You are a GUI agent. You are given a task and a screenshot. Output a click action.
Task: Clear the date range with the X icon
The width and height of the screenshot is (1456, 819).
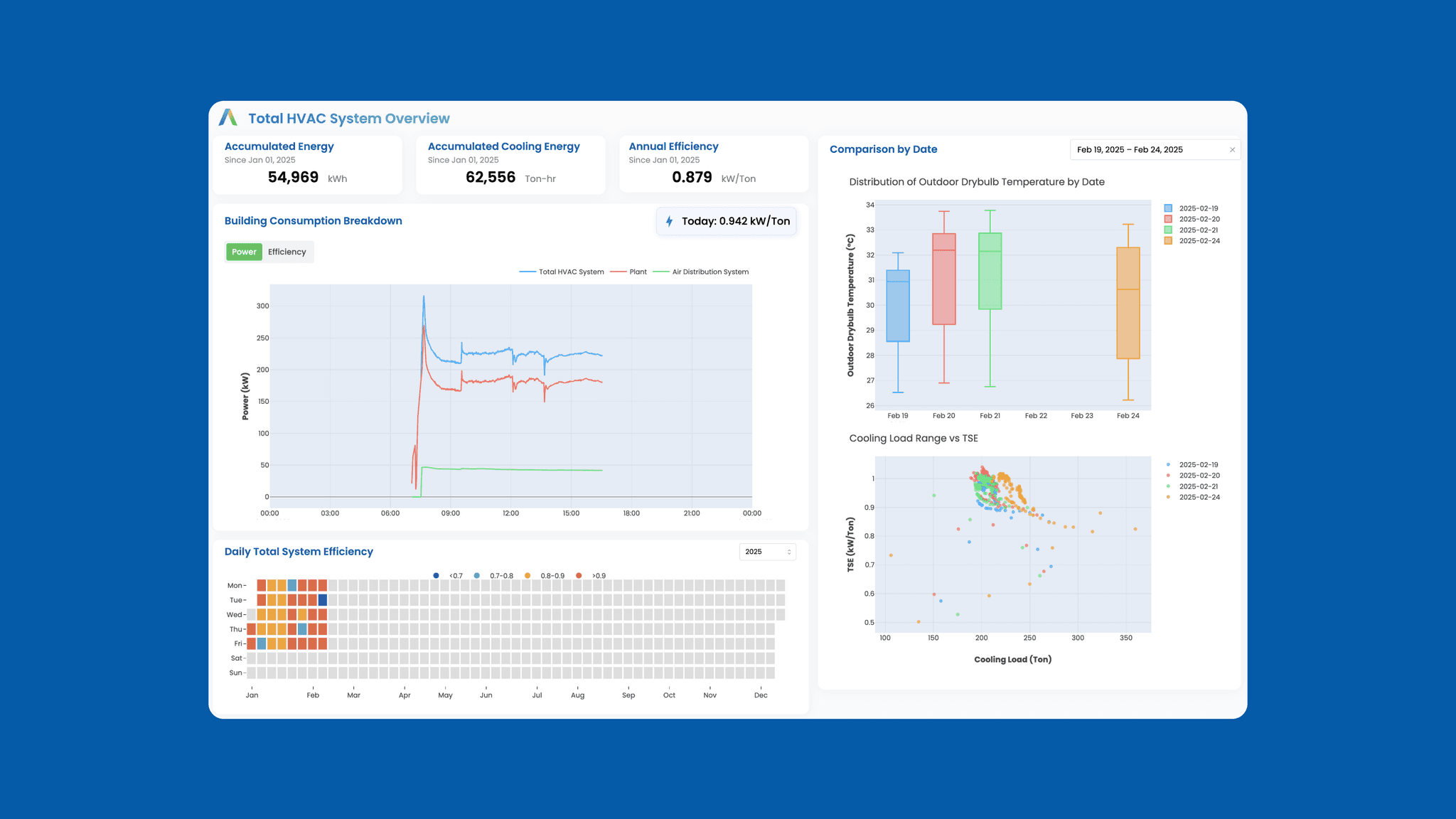(x=1232, y=150)
